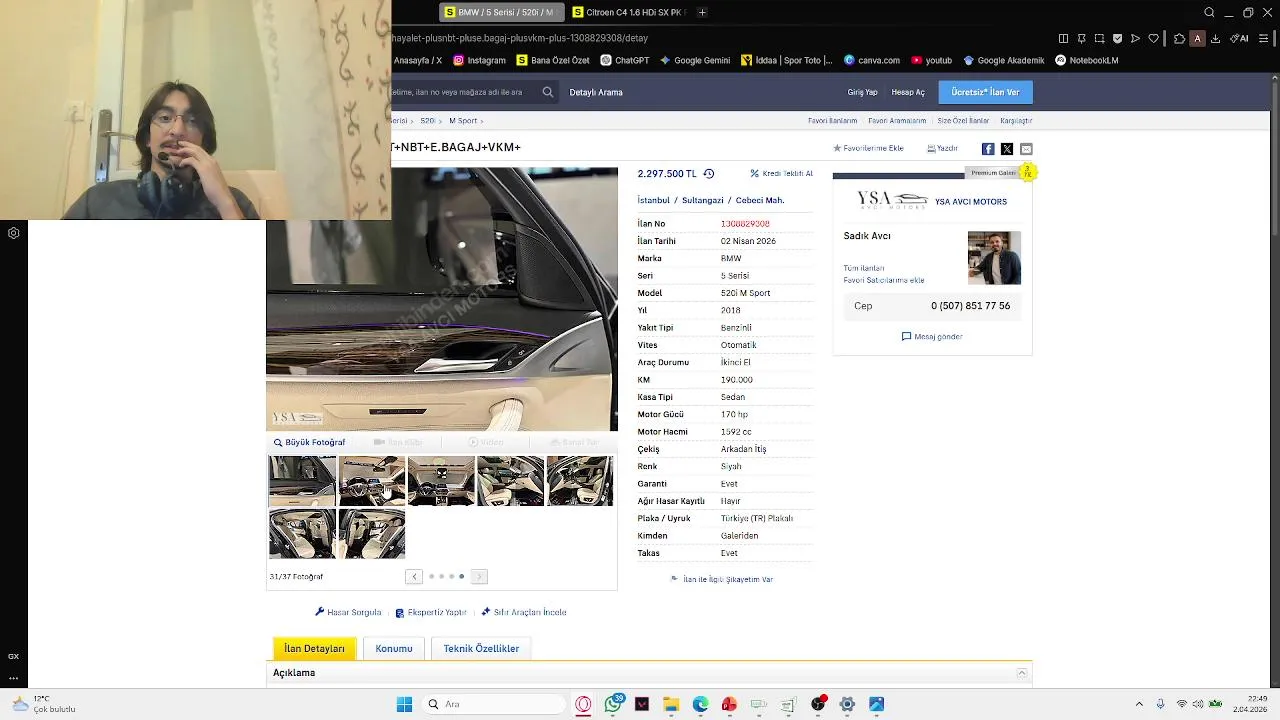Open Detaylı Arama
The height and width of the screenshot is (720, 1280).
click(x=596, y=92)
